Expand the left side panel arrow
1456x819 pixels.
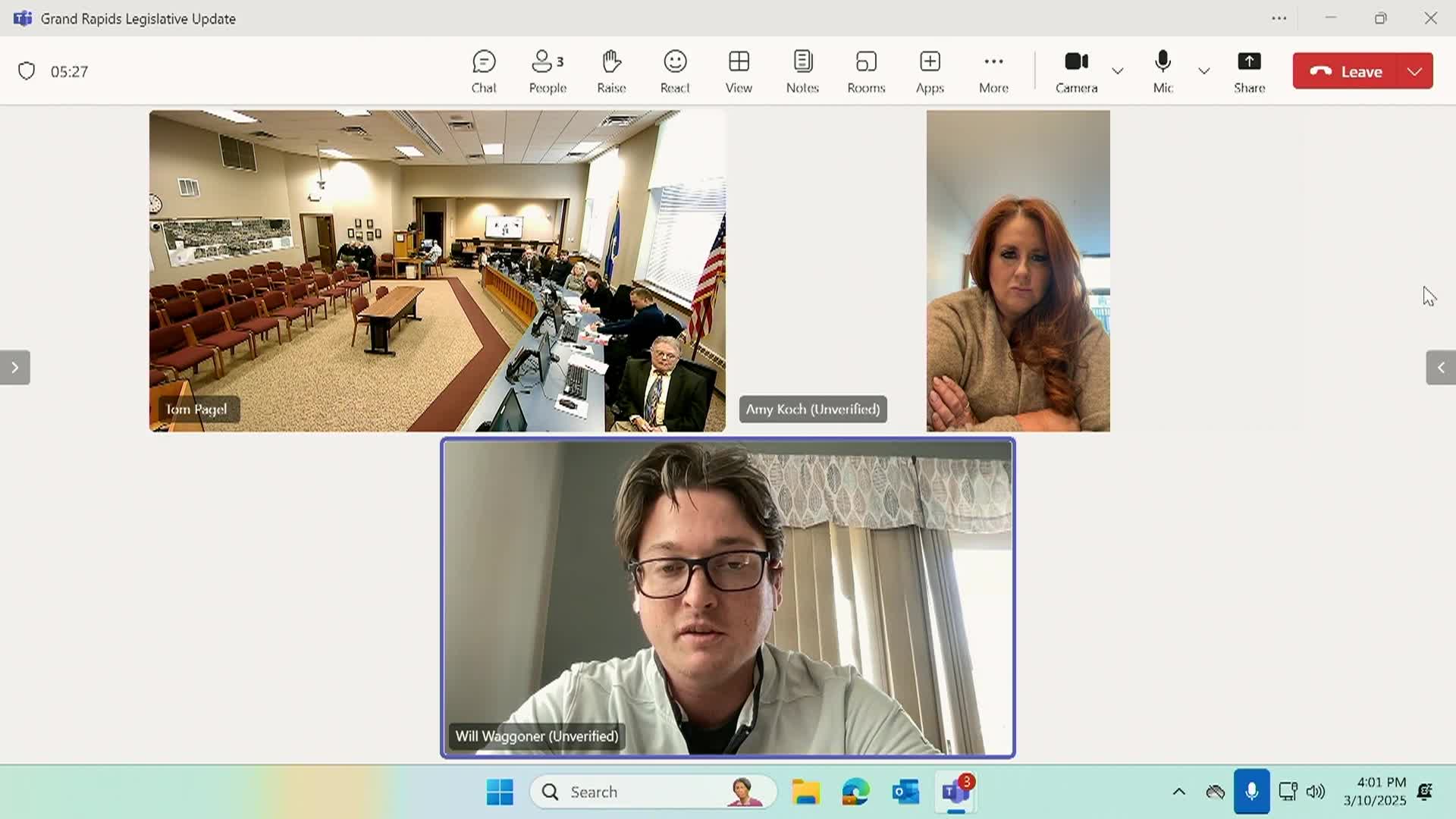point(14,368)
